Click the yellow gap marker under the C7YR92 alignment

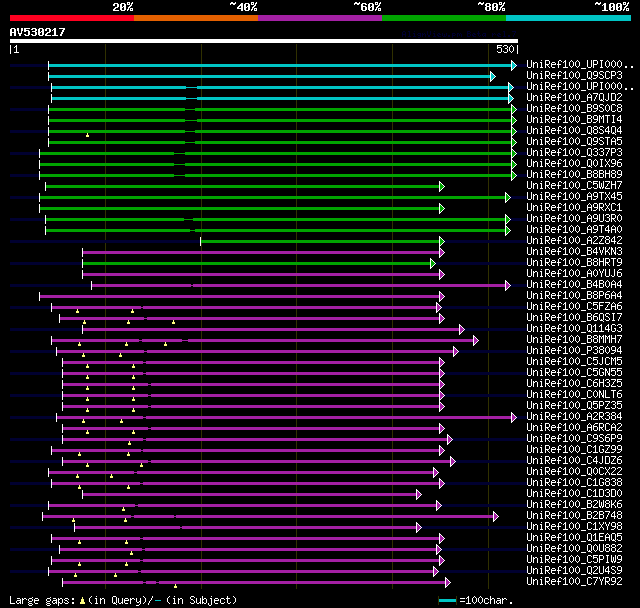pyautogui.click(x=176, y=586)
